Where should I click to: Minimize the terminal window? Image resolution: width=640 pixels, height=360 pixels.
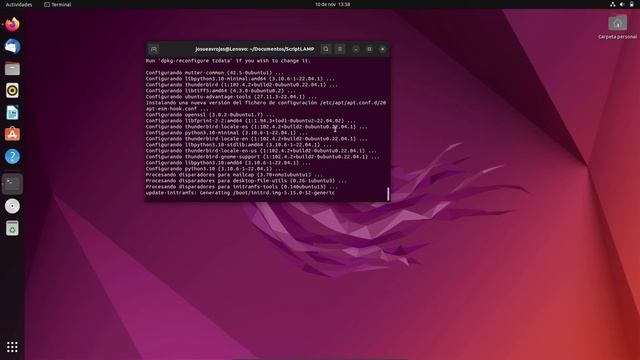point(356,49)
